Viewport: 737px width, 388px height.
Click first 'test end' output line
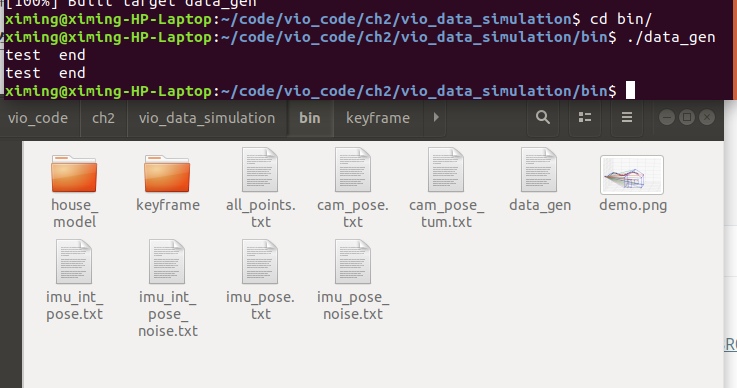(x=46, y=55)
